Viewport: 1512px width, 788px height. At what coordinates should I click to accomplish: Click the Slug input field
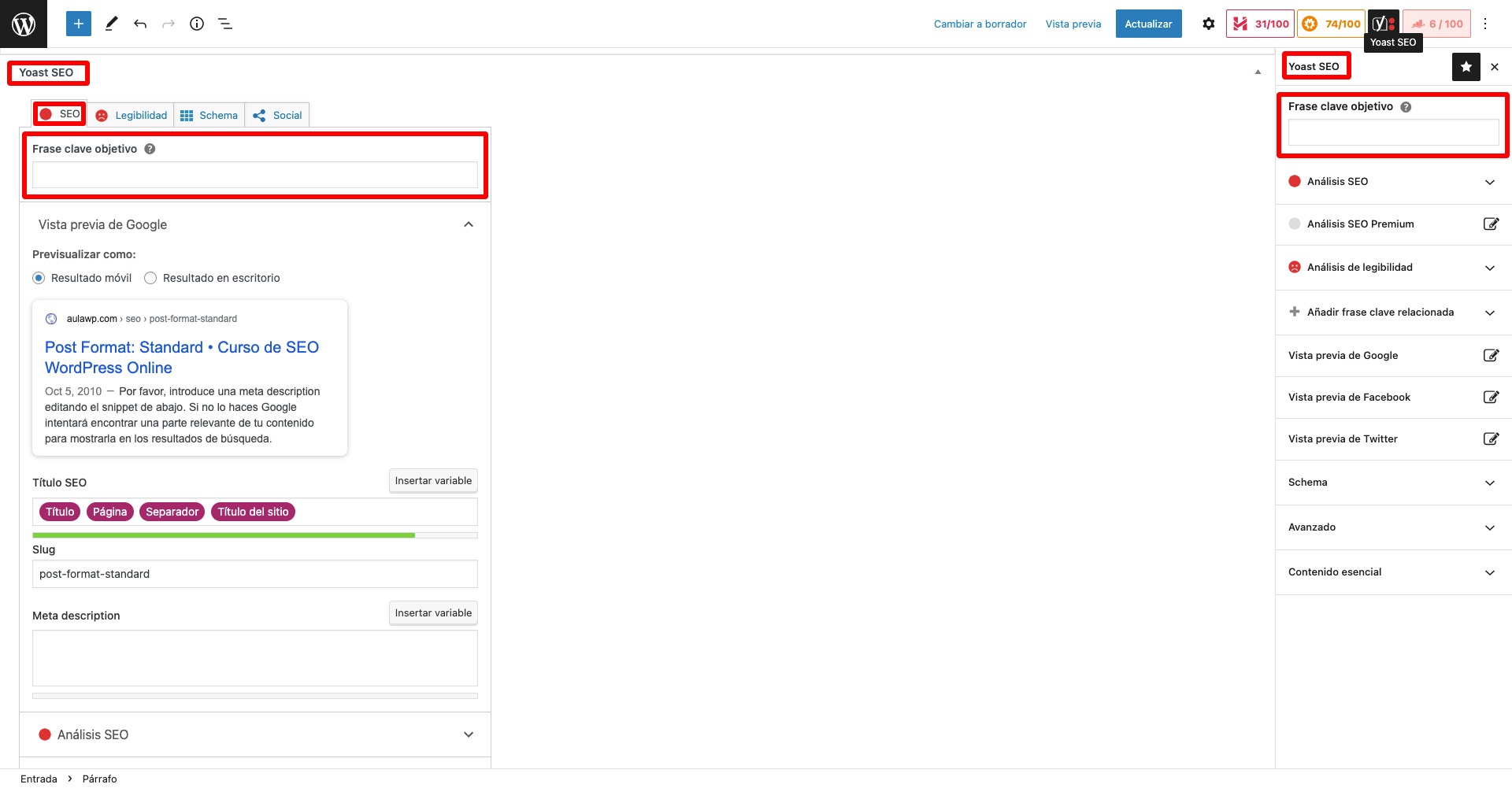(x=254, y=574)
